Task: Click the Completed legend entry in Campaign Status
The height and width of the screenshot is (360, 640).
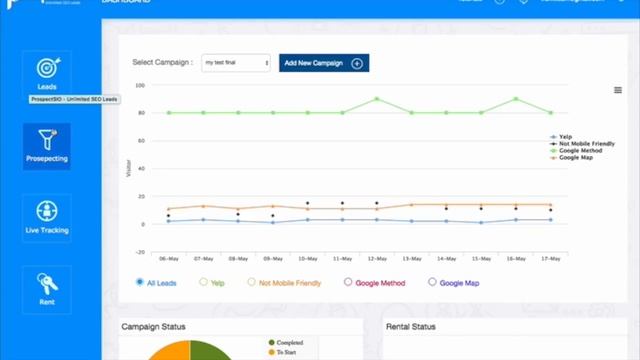Action: tap(286, 342)
